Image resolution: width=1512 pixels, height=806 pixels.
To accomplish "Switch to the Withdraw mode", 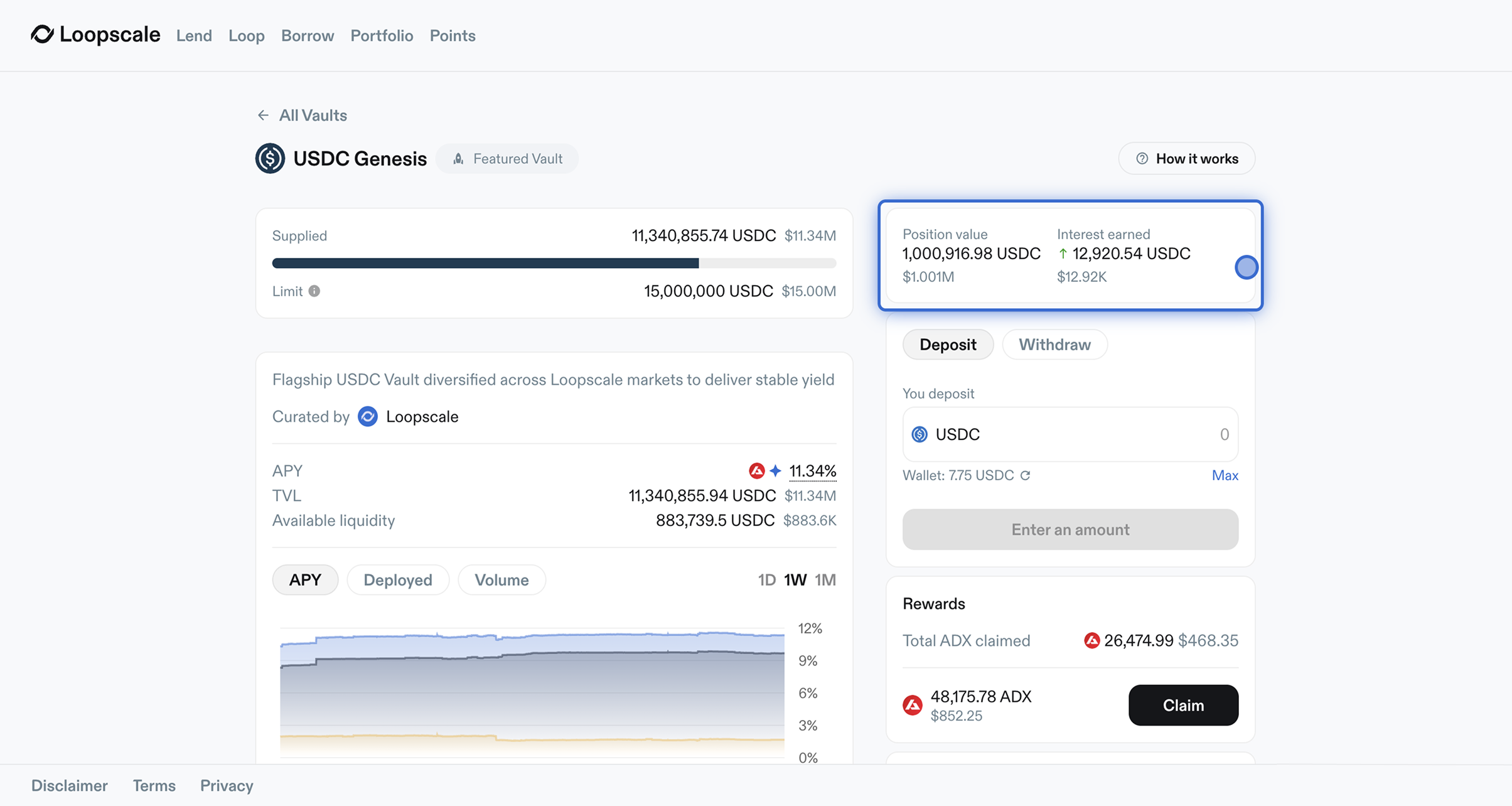I will click(1054, 345).
